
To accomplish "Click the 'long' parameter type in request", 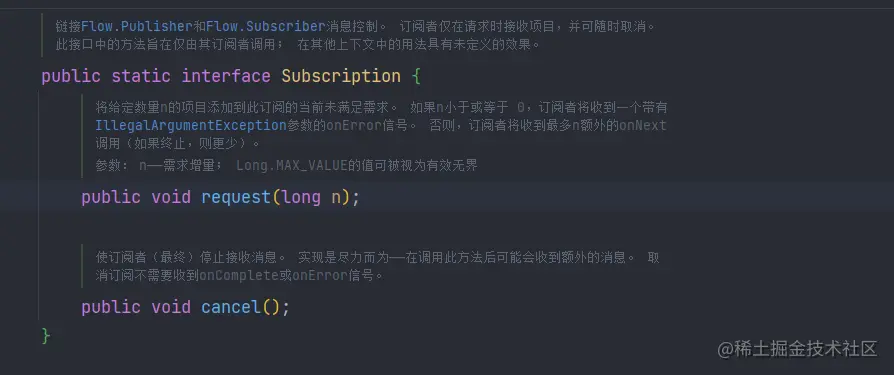I will pyautogui.click(x=301, y=198).
